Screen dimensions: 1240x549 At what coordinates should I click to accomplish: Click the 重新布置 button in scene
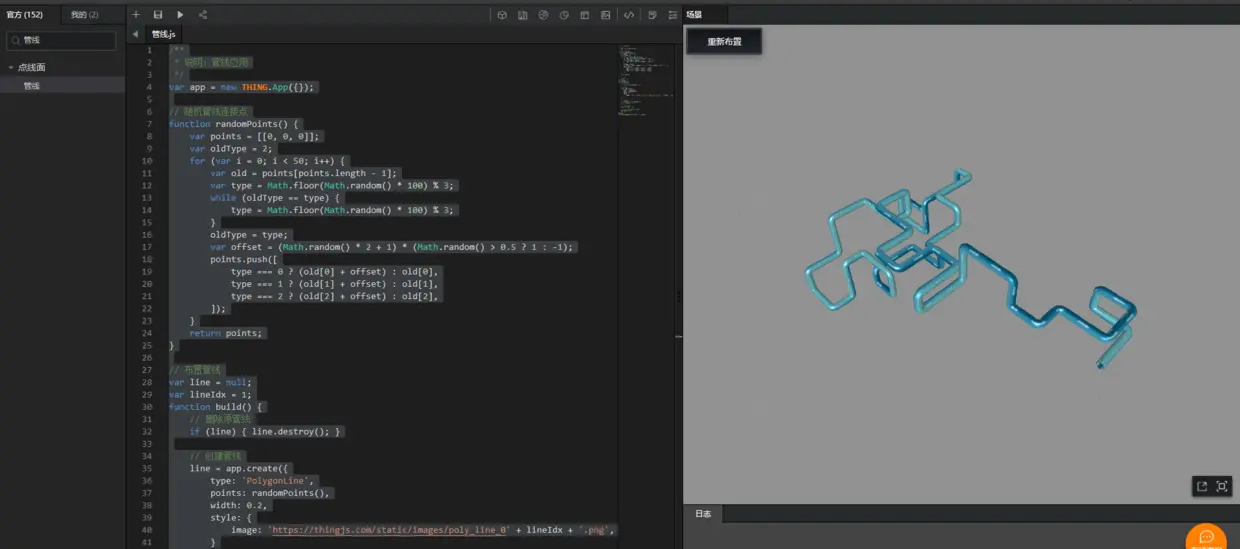[x=724, y=42]
